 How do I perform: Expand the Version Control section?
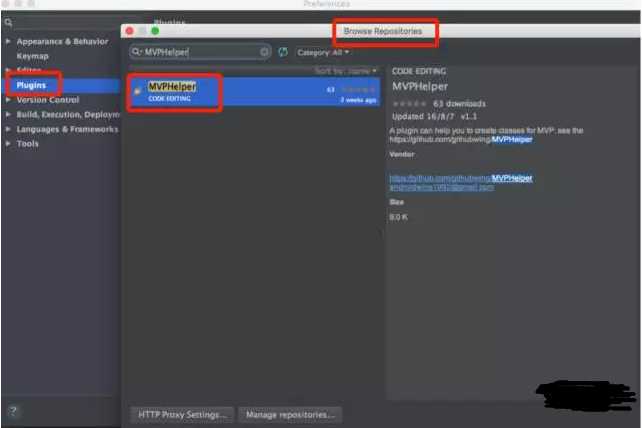click(x=8, y=100)
